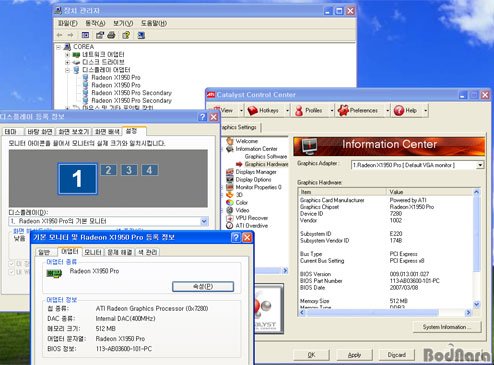This screenshot has height=365, width=494.
Task: Collapse the display adapters node in Device Manager
Action: pyautogui.click(x=68, y=70)
